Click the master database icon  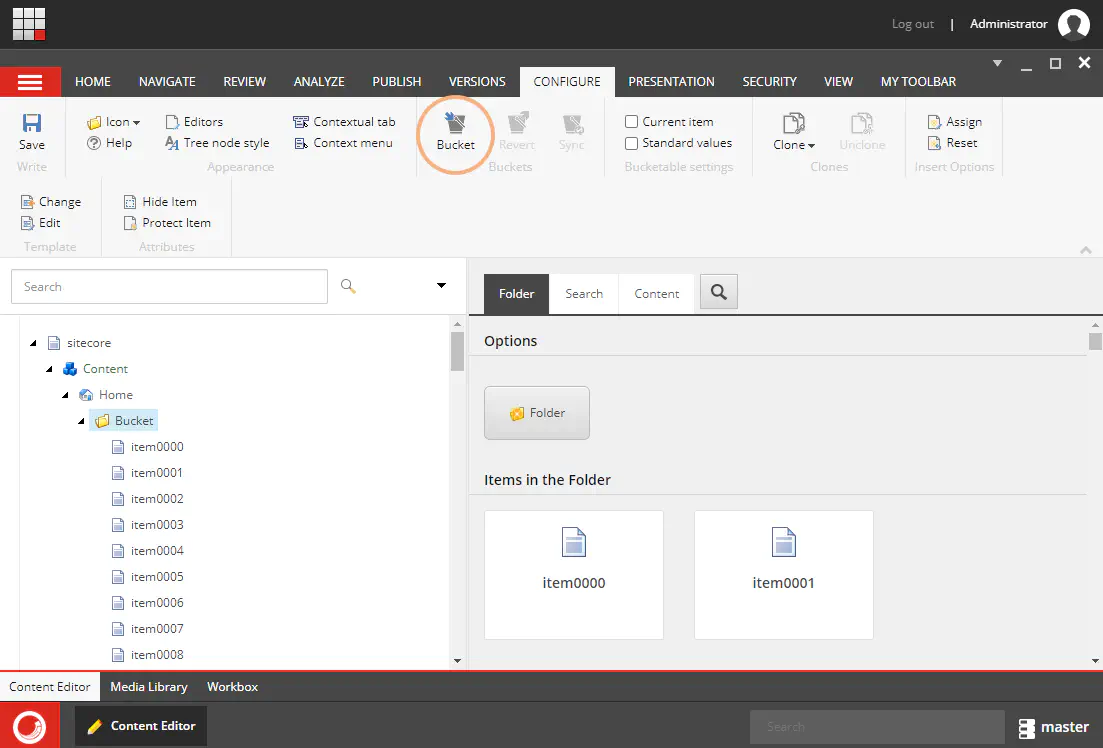coord(1026,728)
